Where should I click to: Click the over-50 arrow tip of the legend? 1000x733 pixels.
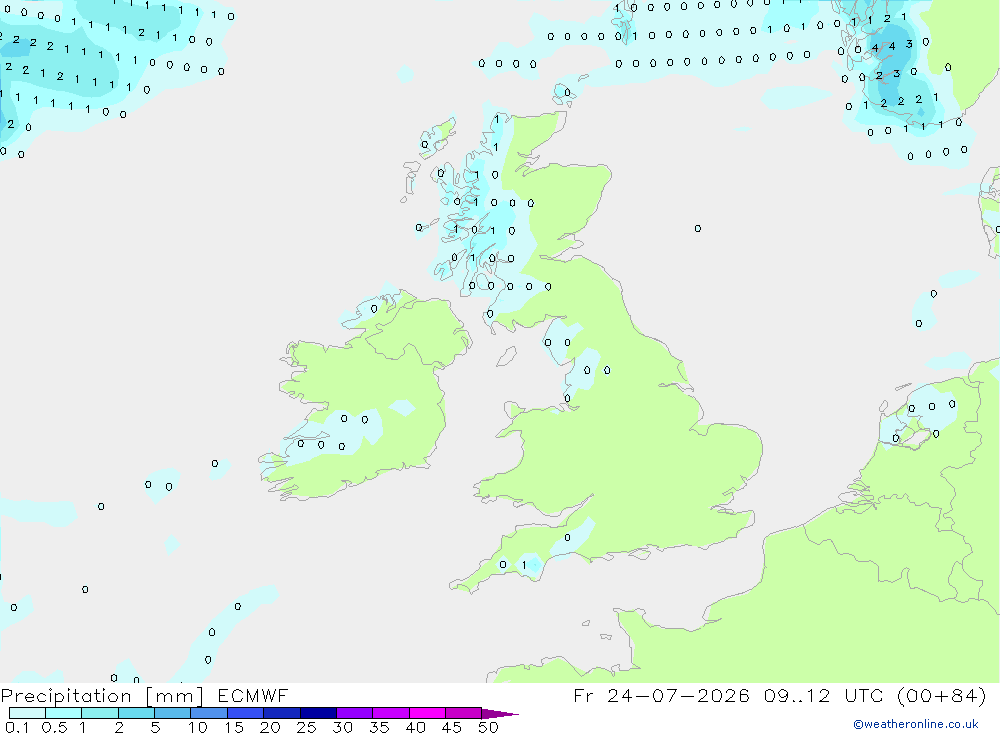pos(500,714)
